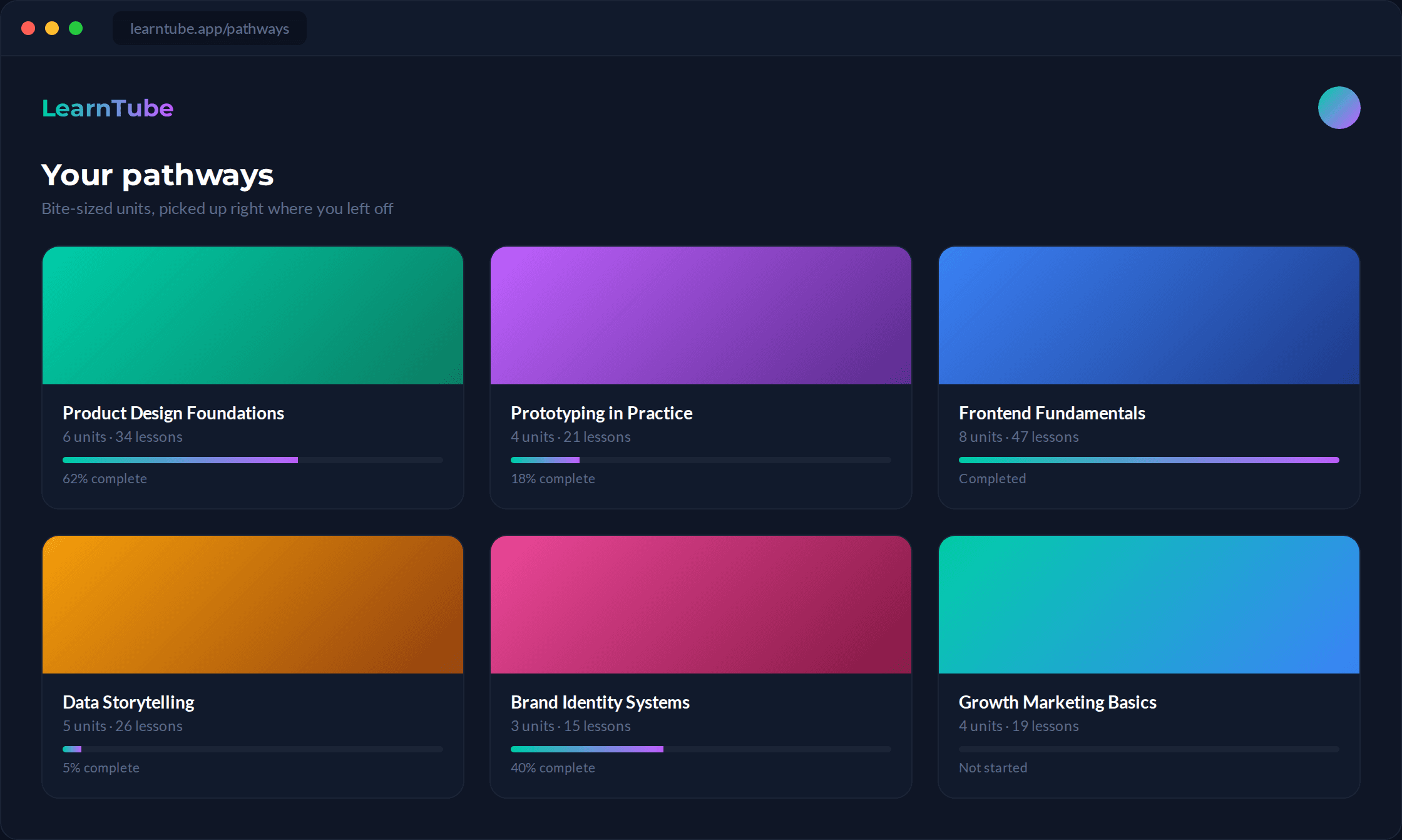Click '4 units · 19 lessons' text
The height and width of the screenshot is (840, 1402).
[x=1019, y=726]
